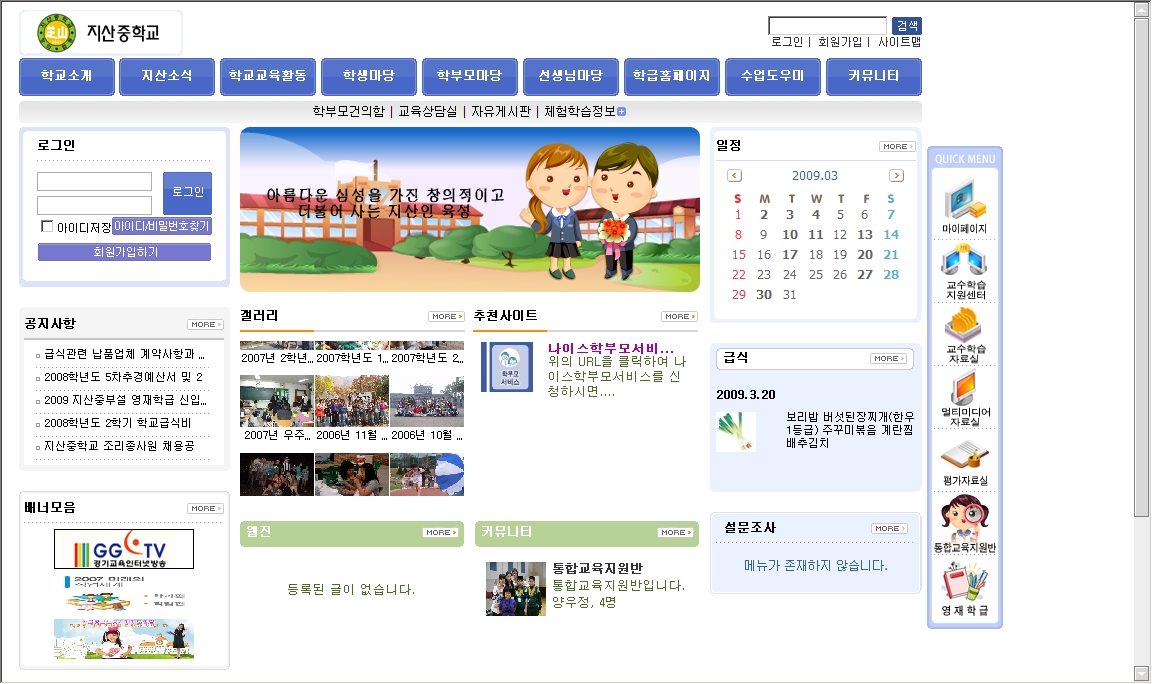The image size is (1152, 684).
Task: Go to previous month in calendar
Action: [x=735, y=176]
